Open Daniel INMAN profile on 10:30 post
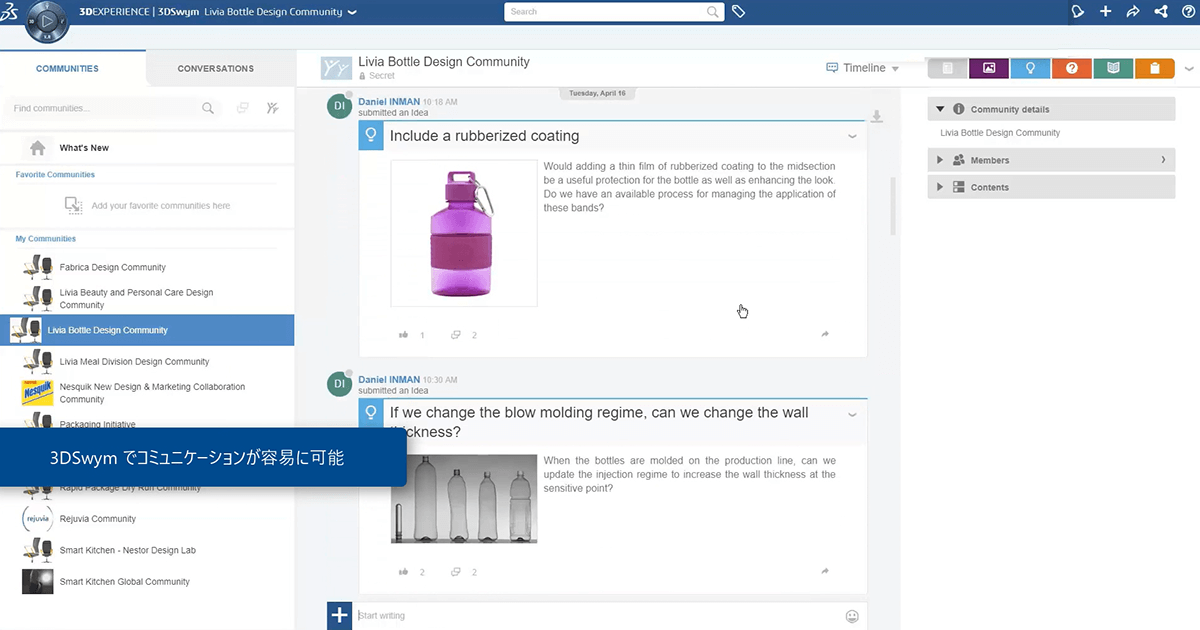Viewport: 1200px width, 630px height. [389, 380]
